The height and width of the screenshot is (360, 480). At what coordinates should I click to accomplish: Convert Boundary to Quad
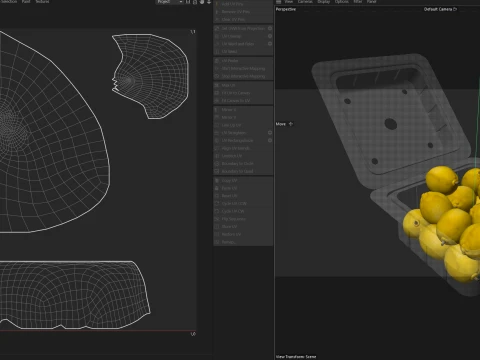pos(243,171)
